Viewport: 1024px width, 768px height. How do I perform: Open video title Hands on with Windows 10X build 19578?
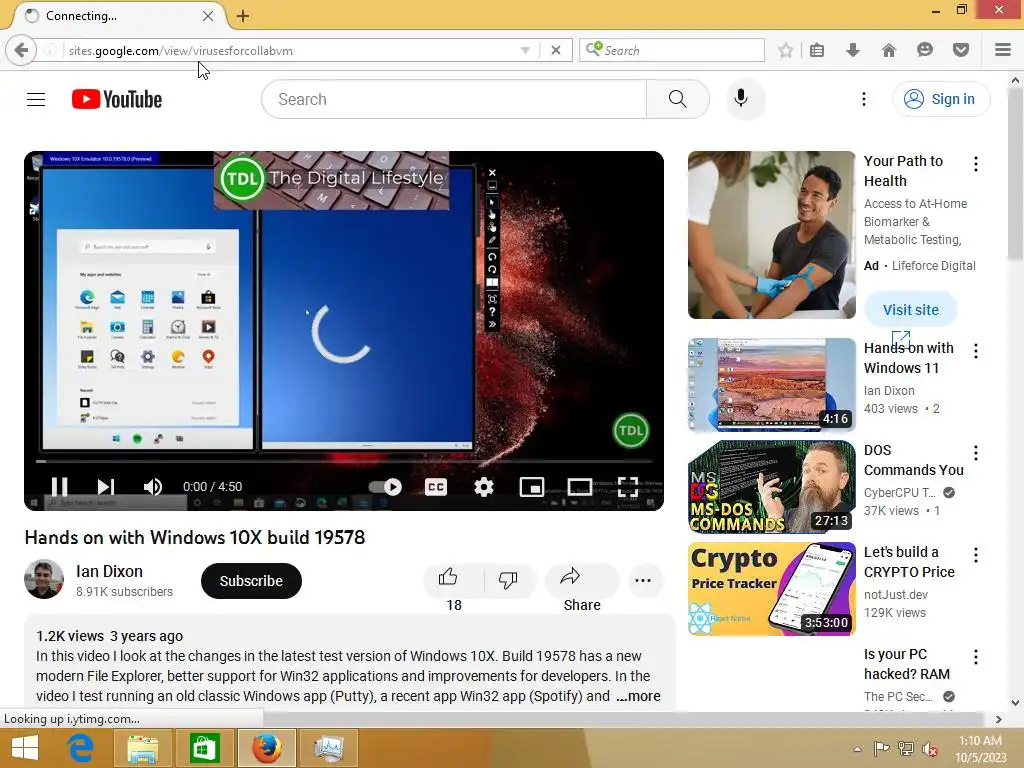click(195, 537)
